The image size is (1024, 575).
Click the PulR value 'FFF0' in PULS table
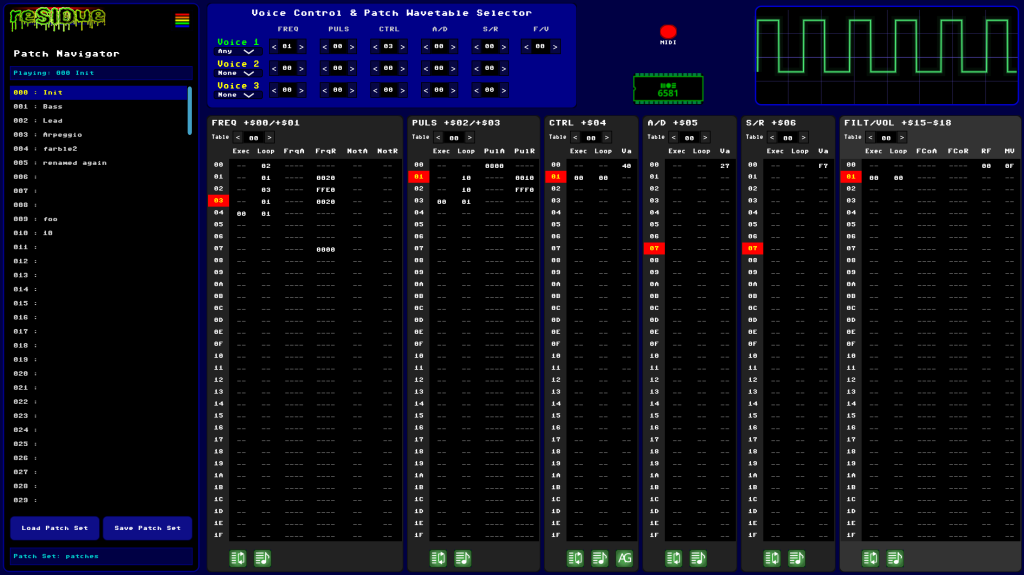click(x=524, y=189)
